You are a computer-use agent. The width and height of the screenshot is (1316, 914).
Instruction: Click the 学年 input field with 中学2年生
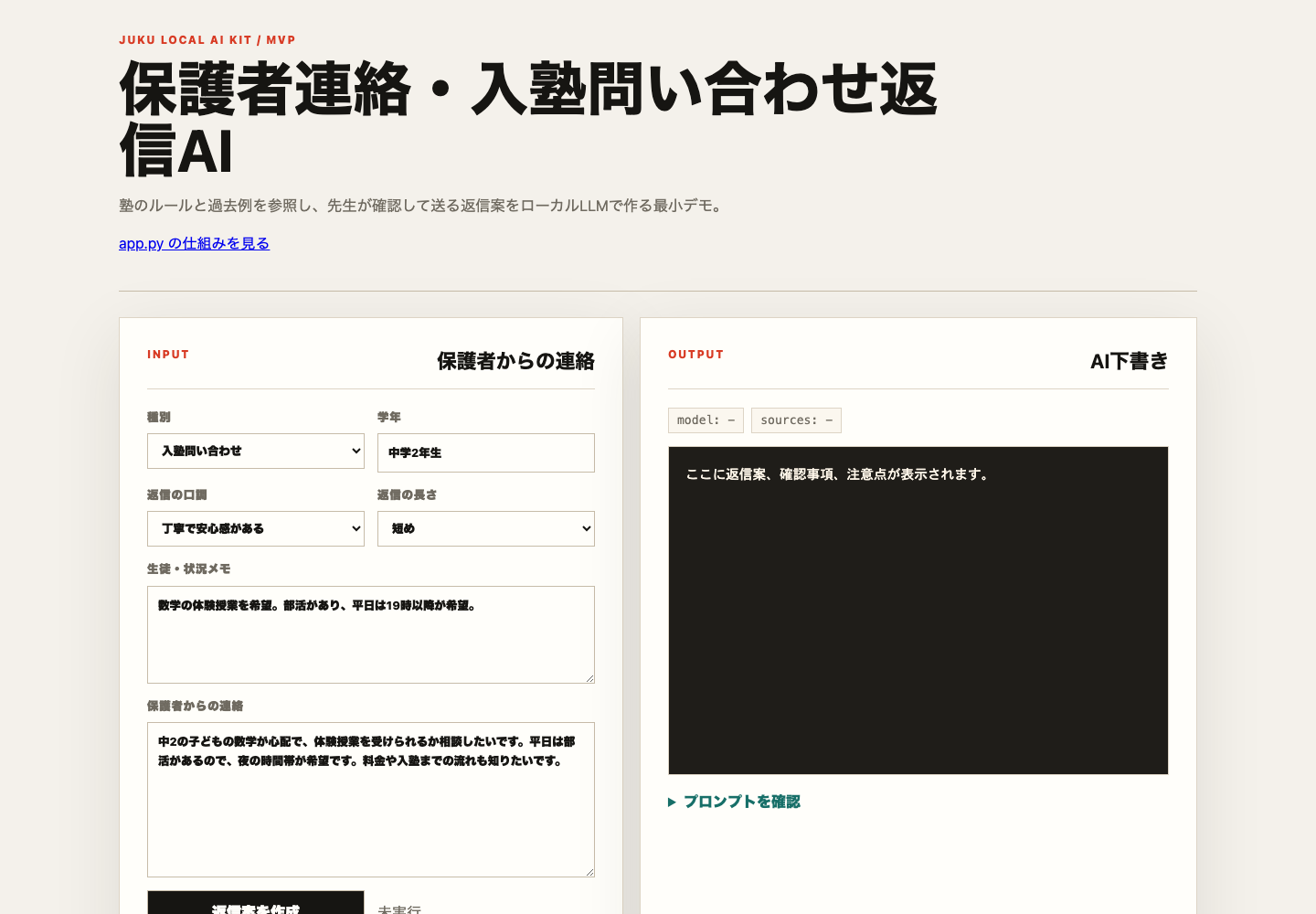pos(486,452)
